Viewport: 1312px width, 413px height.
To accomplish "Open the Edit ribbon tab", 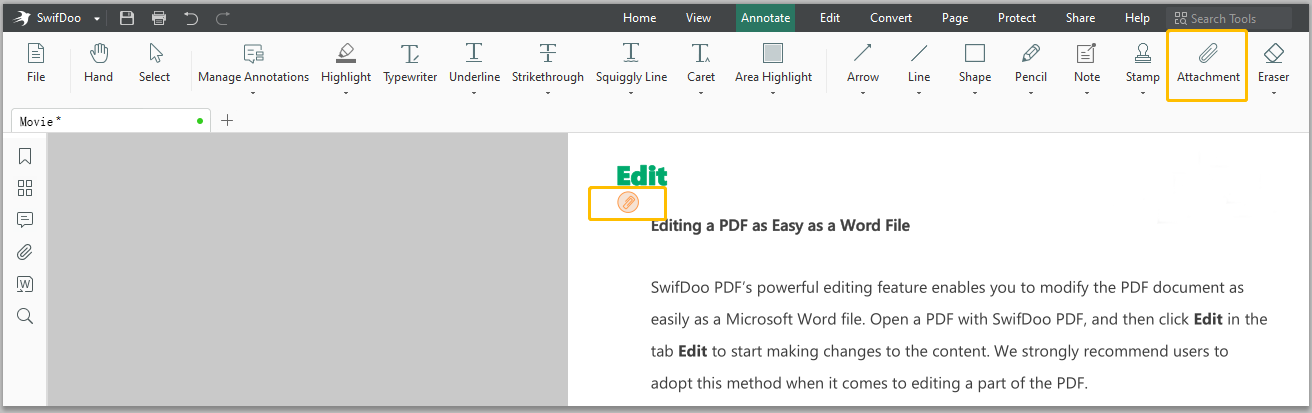I will click(x=830, y=18).
